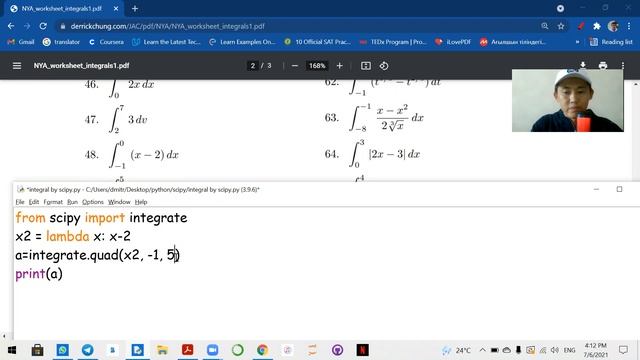Click the line 'a=integrate.quad(x2, -1, 5)'

pos(98,255)
